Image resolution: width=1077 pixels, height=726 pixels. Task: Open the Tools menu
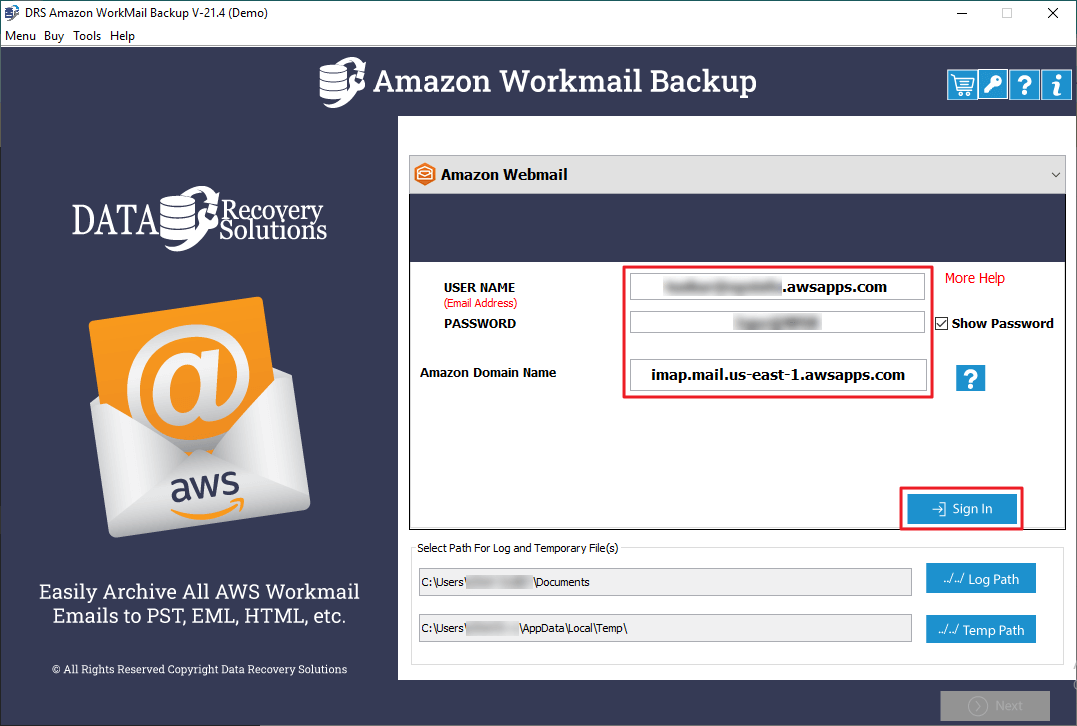86,36
